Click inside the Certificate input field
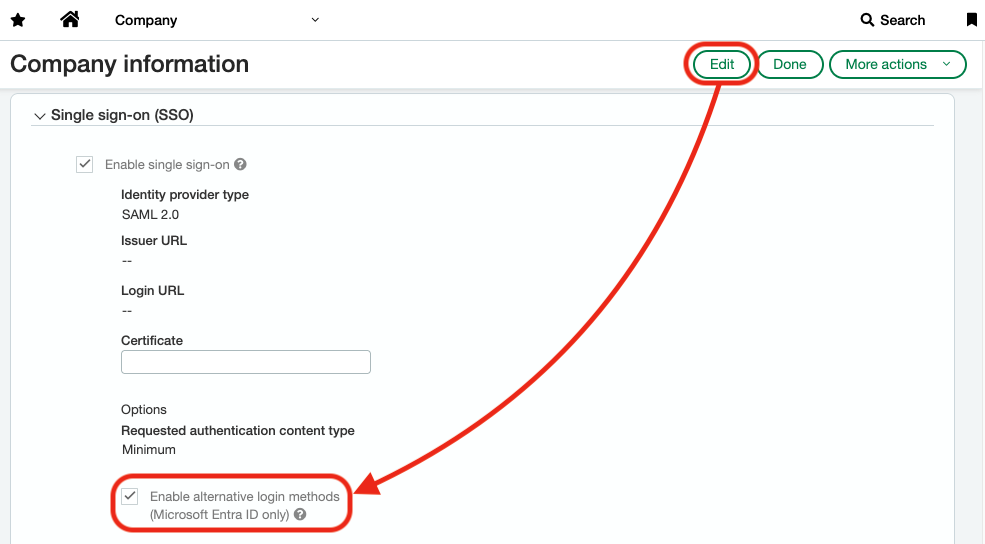 pos(246,362)
